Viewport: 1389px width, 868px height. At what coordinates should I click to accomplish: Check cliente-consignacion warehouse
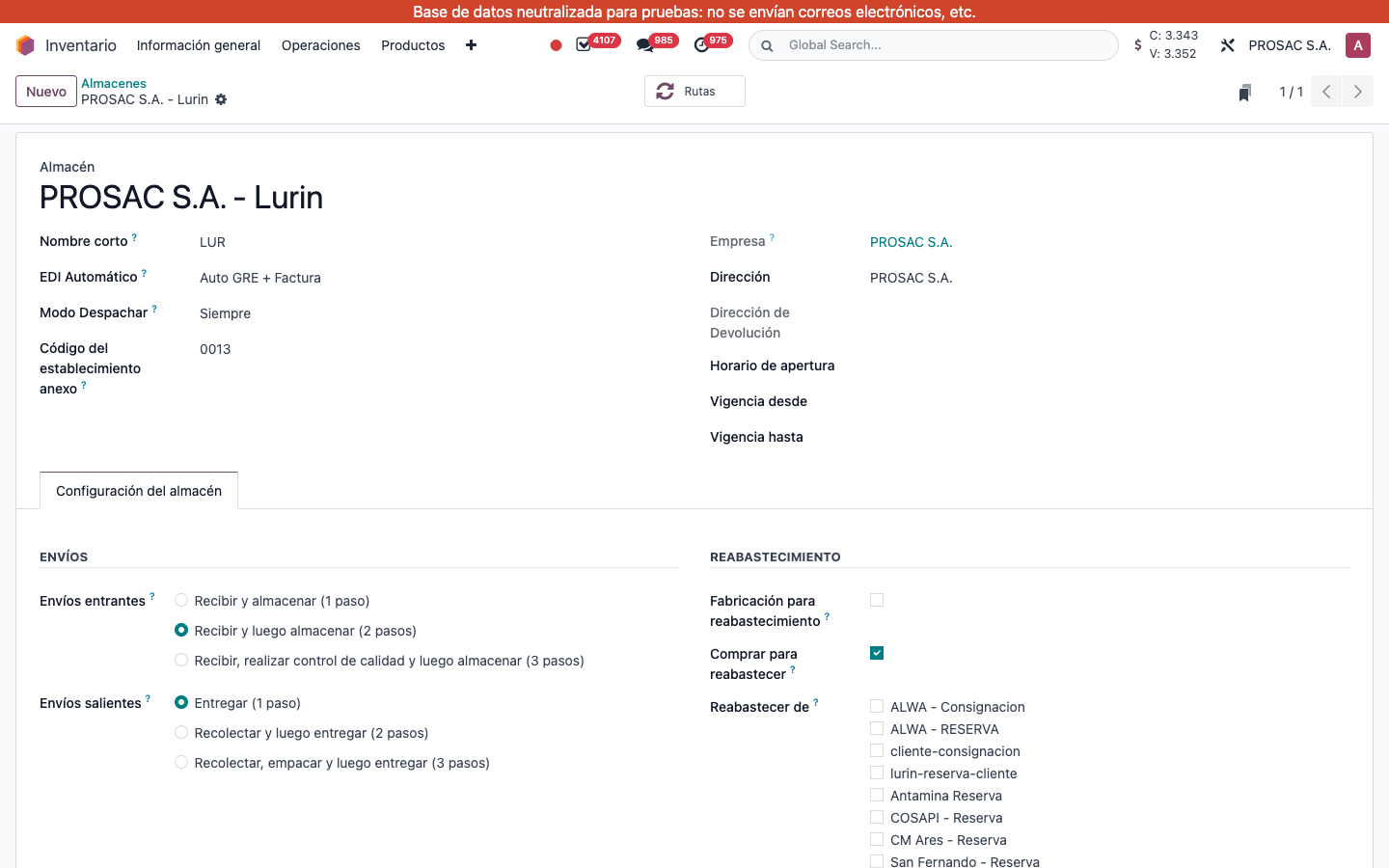877,750
